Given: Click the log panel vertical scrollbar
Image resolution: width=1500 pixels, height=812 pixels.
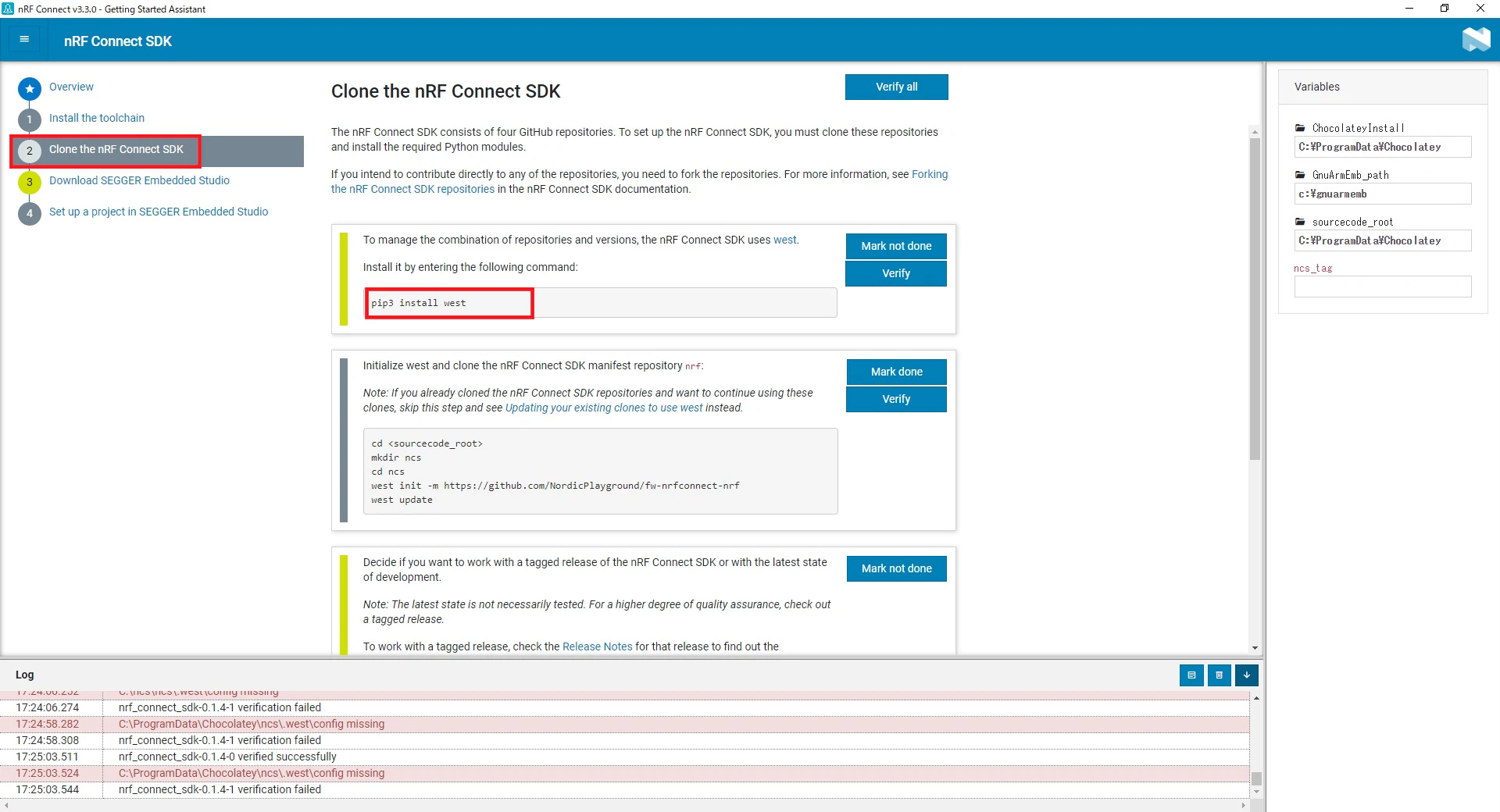Looking at the screenshot, I should coord(1256,778).
